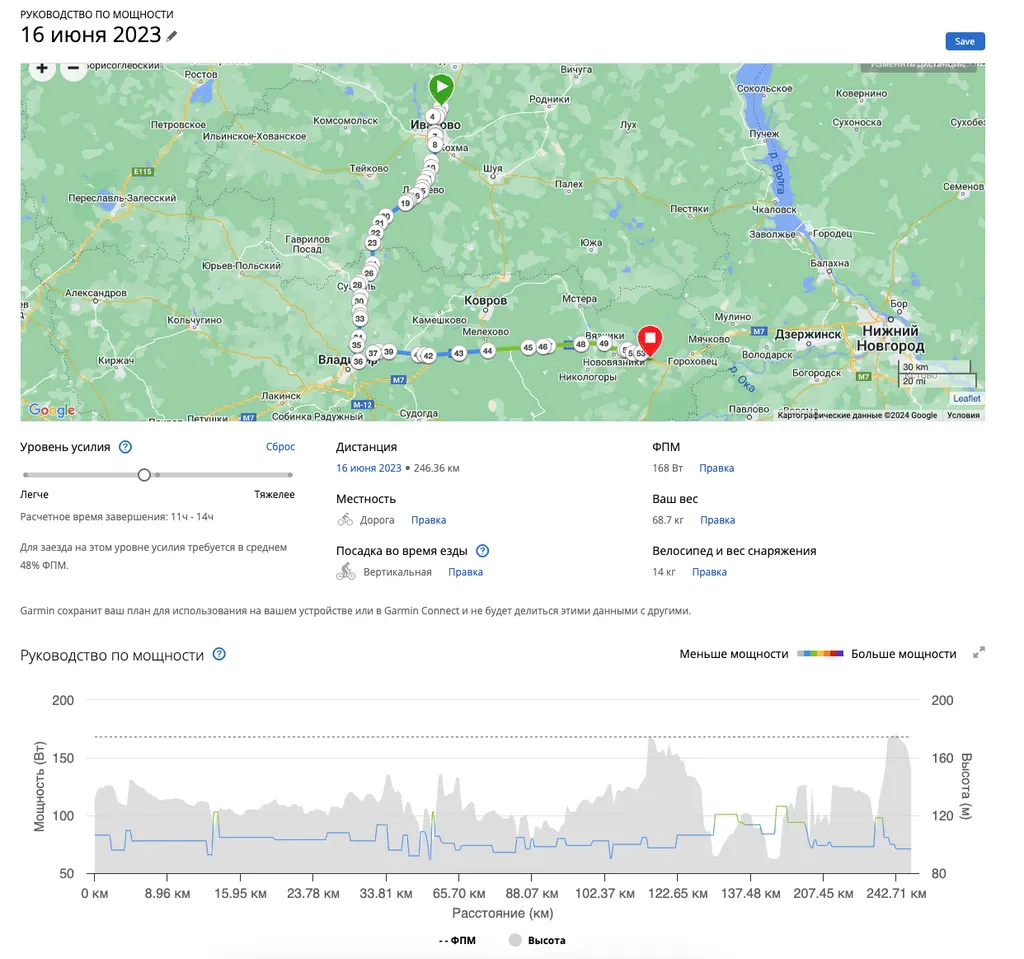Reset effort level with Сброс
Image resolution: width=1024 pixels, height=959 pixels.
280,448
